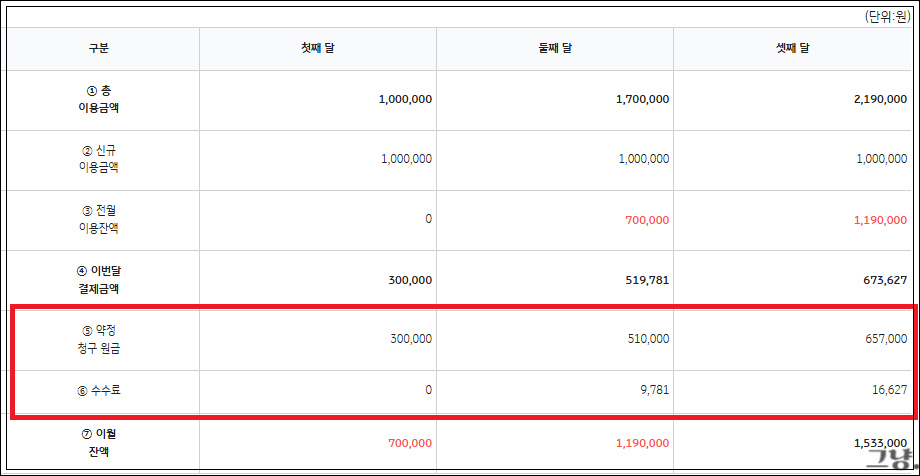Select the ⑥ 수수료 row label
Image resolution: width=920 pixels, height=476 pixels.
coord(100,390)
